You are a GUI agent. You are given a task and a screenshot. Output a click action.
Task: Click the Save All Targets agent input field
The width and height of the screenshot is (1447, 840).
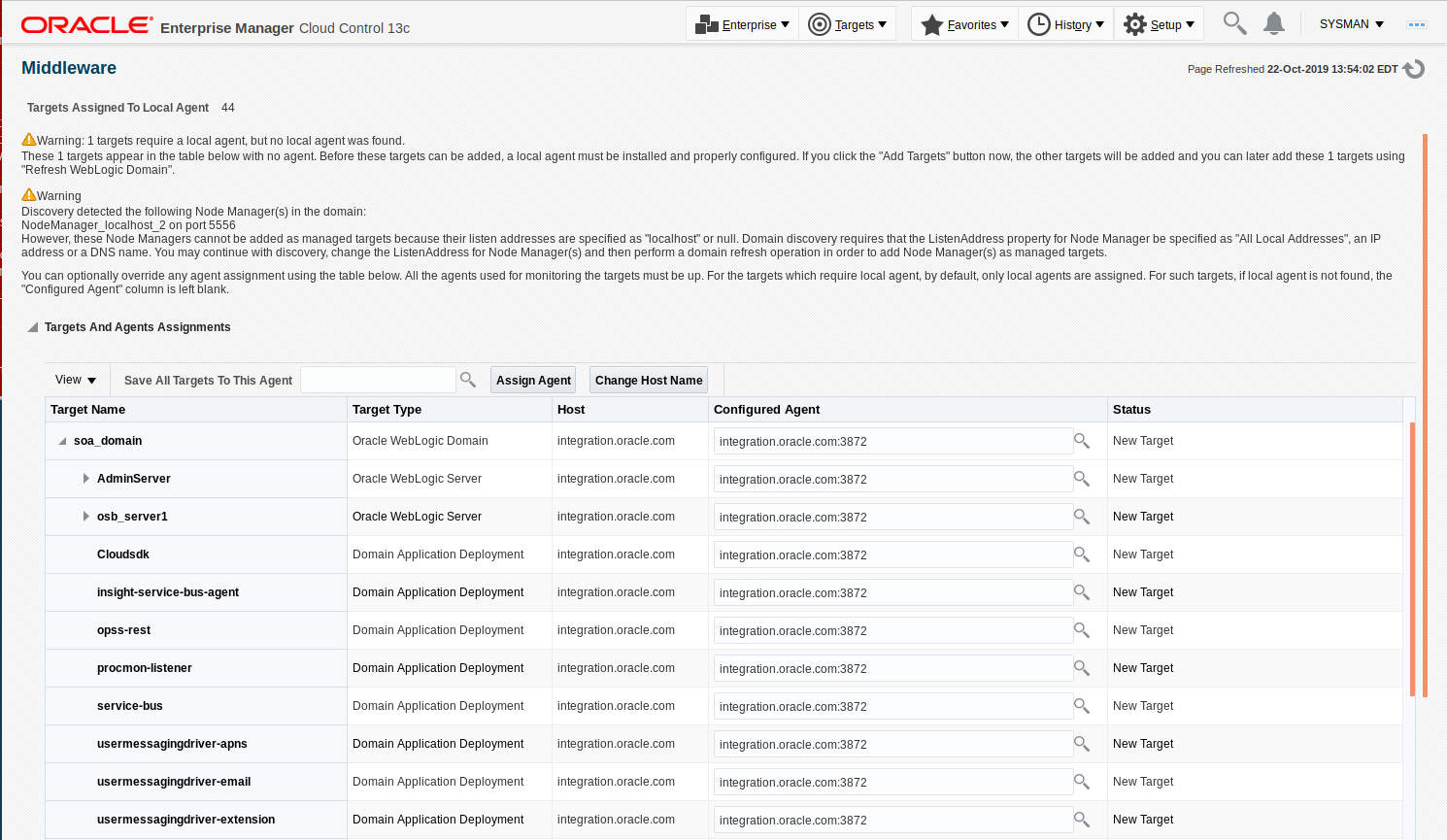pos(378,380)
